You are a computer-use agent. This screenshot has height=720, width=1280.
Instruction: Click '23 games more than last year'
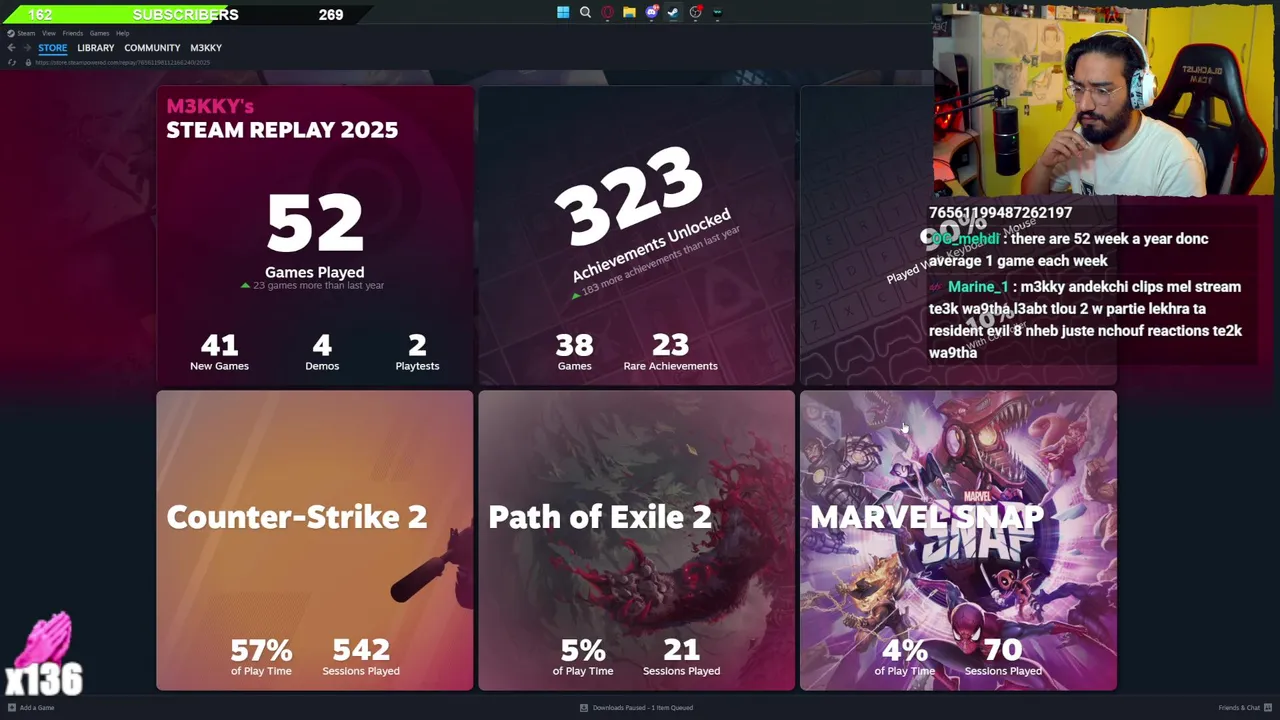click(318, 286)
